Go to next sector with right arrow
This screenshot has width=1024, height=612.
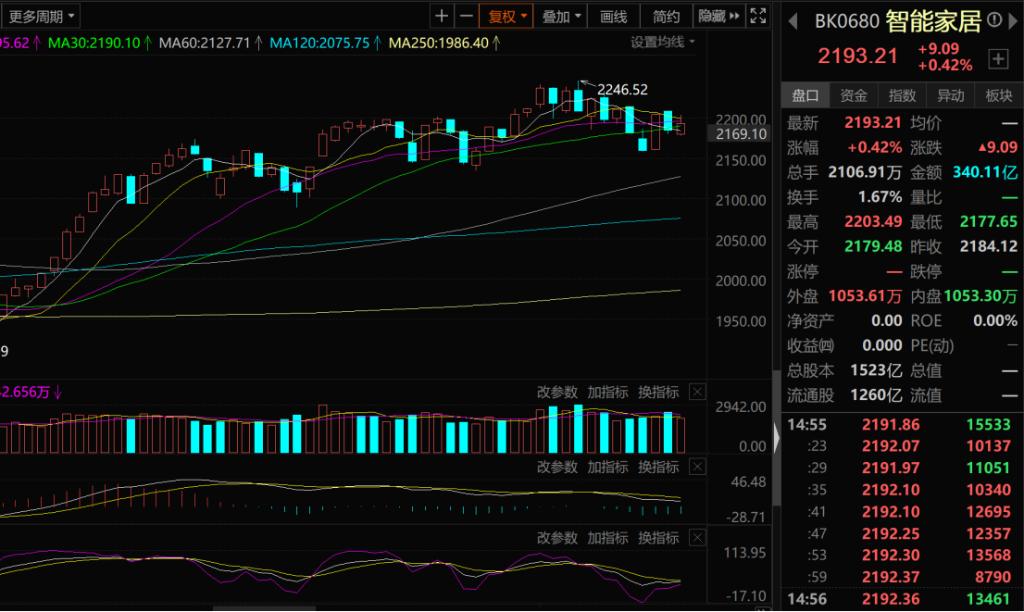pyautogui.click(x=1013, y=21)
